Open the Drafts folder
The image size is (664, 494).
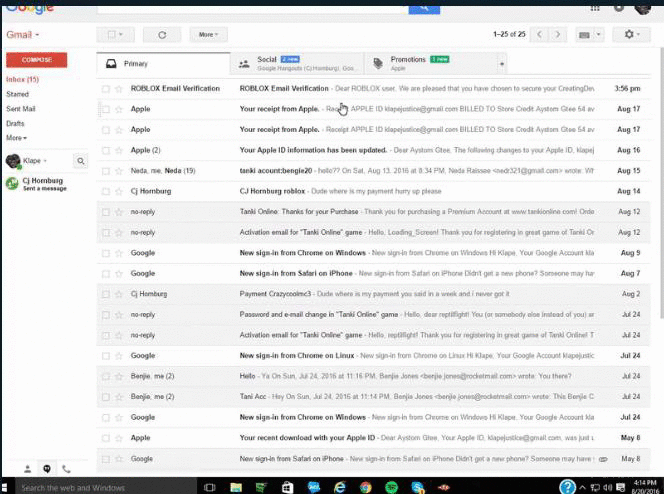(15, 124)
